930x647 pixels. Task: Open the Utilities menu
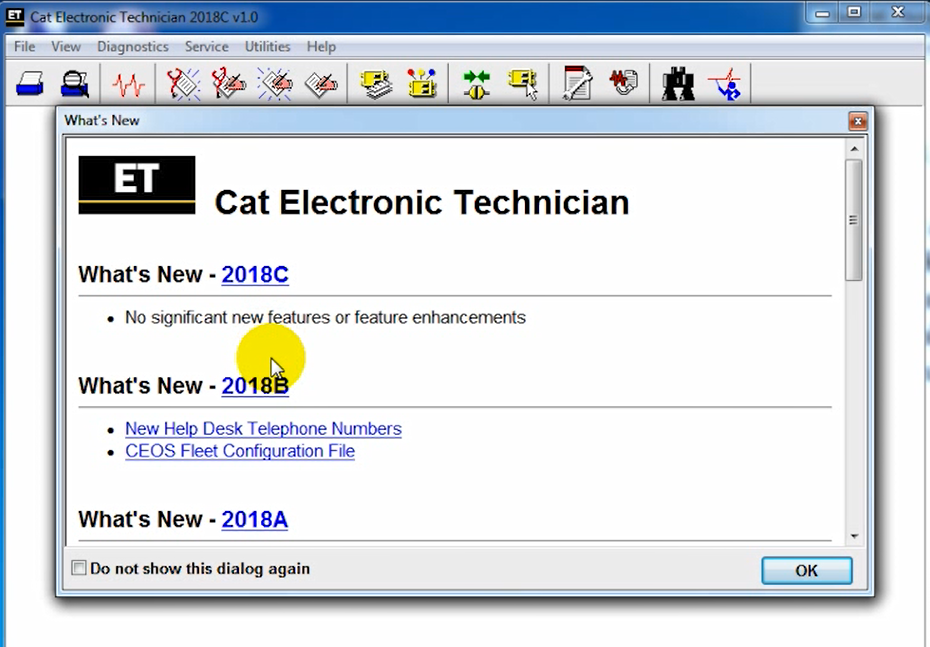click(267, 47)
